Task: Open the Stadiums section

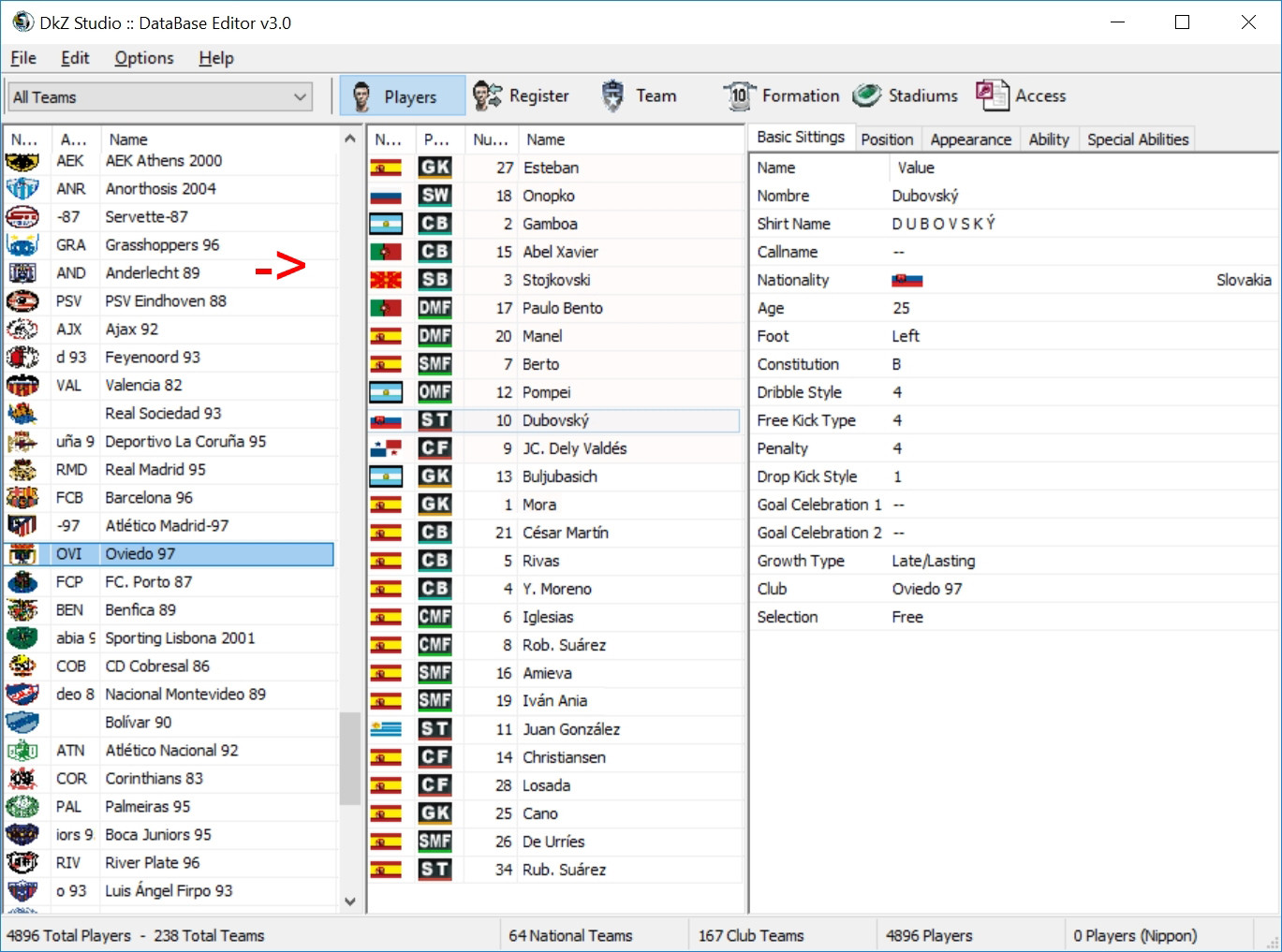Action: (x=906, y=96)
